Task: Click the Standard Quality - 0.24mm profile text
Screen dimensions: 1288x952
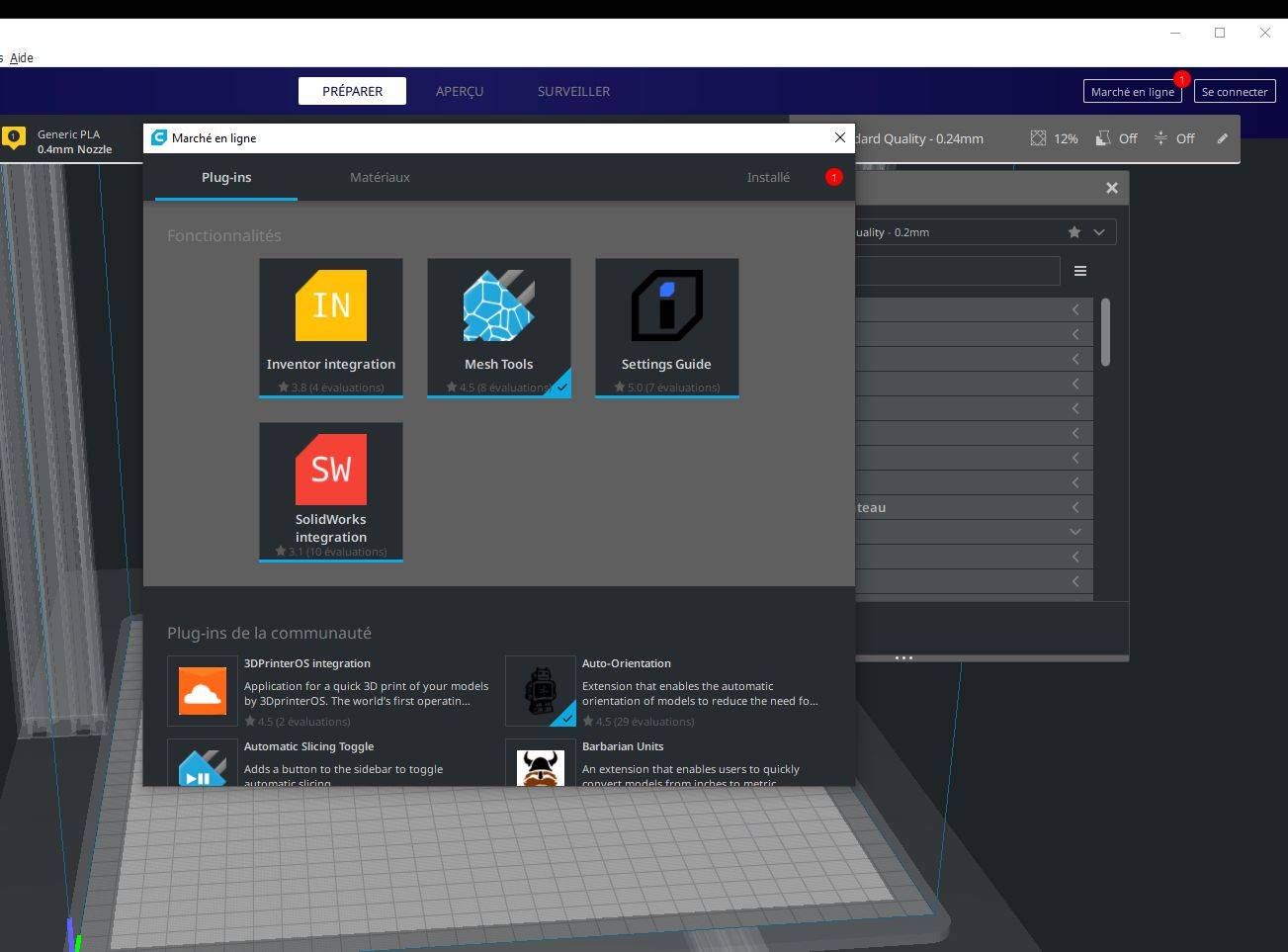Action: coord(919,138)
